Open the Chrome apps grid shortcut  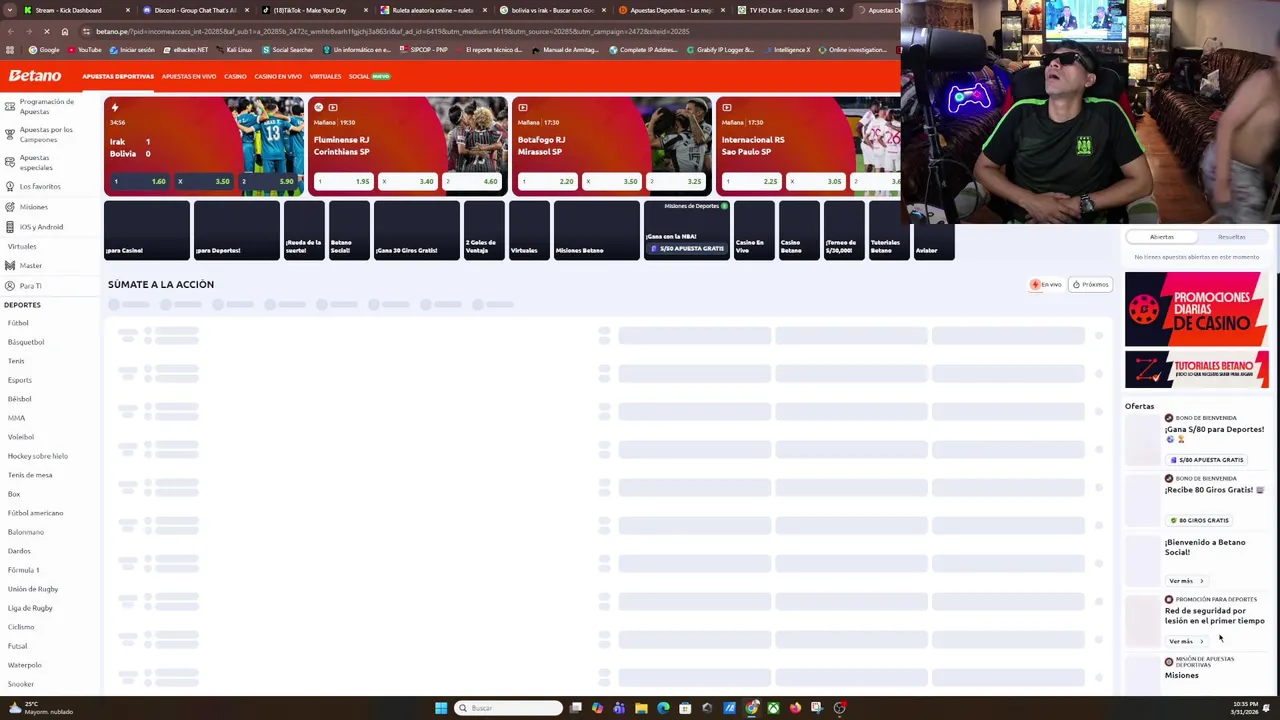point(10,50)
